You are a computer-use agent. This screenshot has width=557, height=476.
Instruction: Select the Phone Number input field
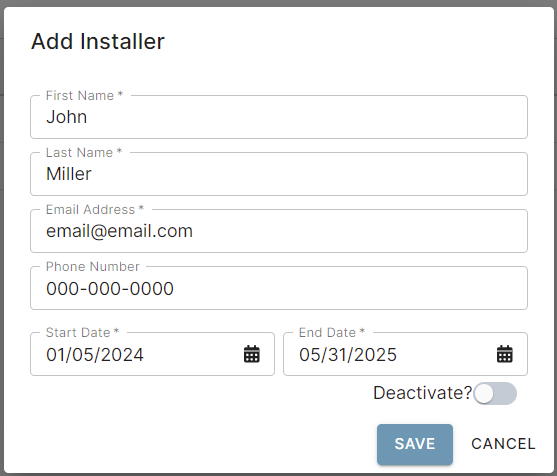(279, 288)
